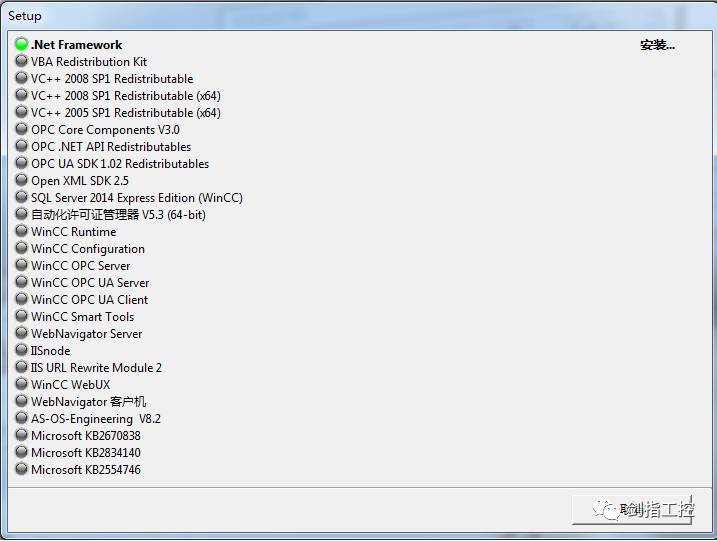This screenshot has height=541, width=717.
Task: Select the WebNavigator 客户机 label
Action: click(89, 402)
